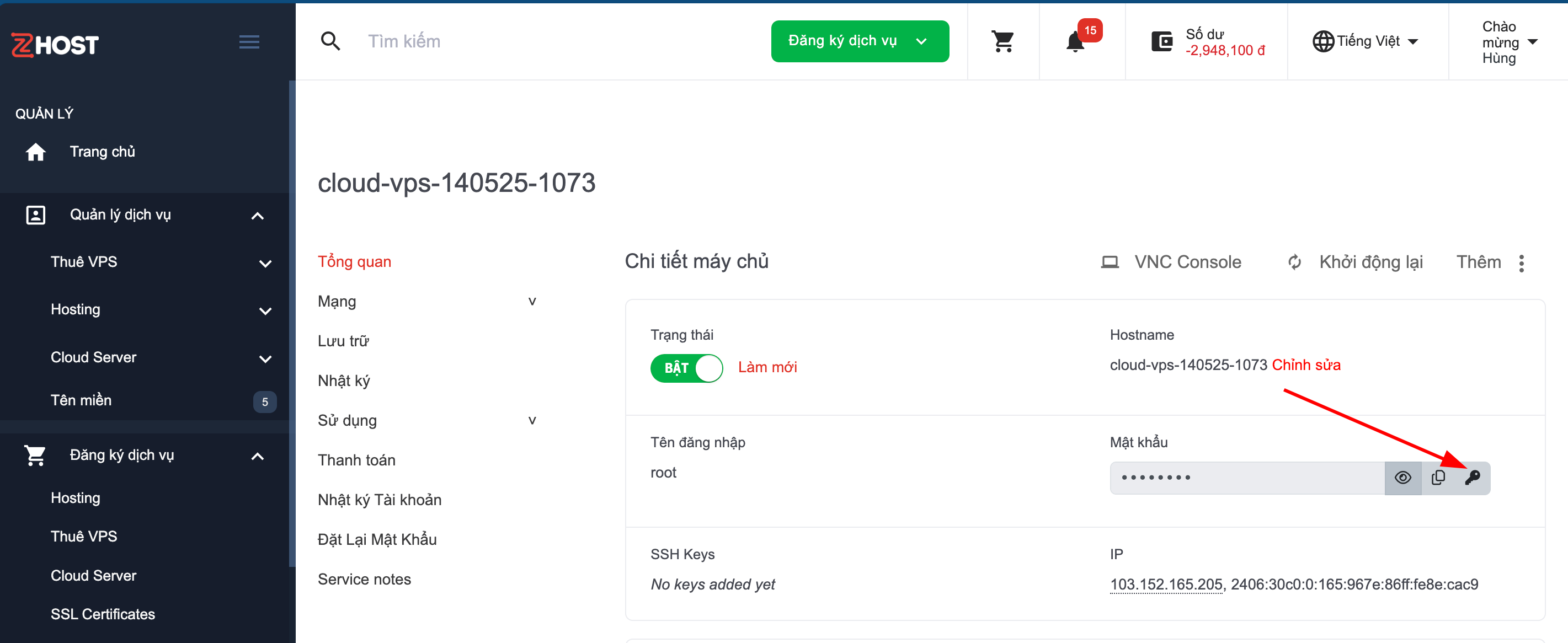Toggle the server power switch BẬT

click(x=686, y=367)
